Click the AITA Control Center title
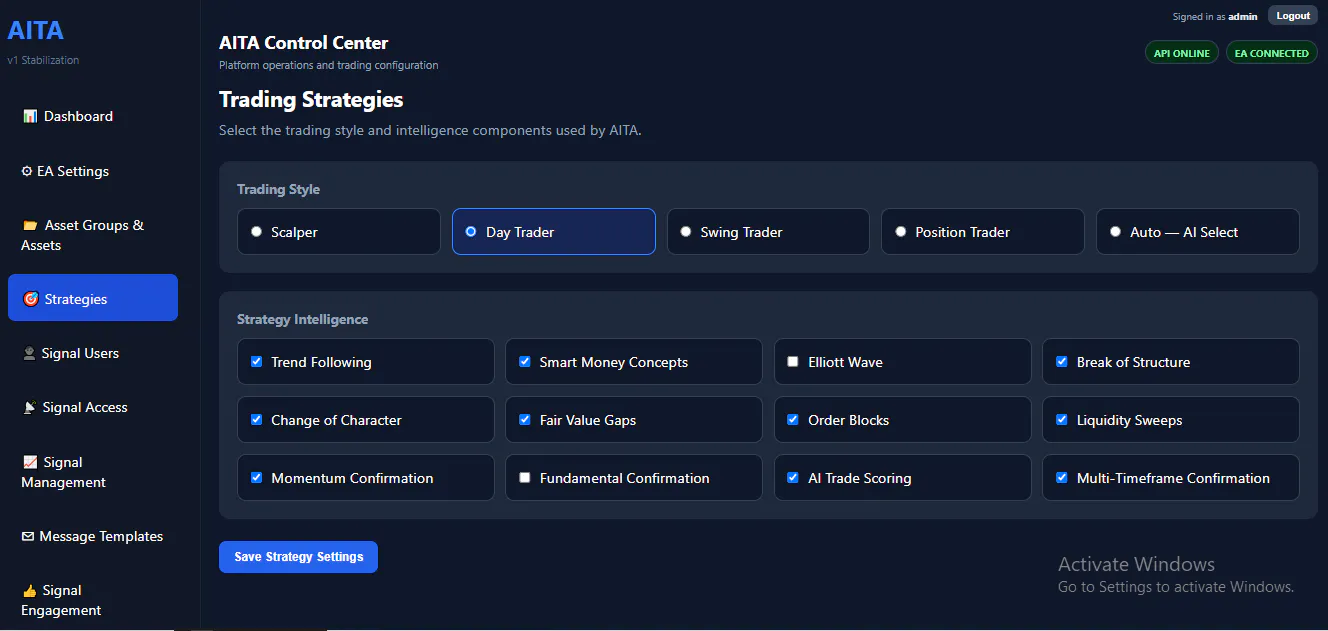Viewport: 1328px width, 631px height. pyautogui.click(x=303, y=43)
